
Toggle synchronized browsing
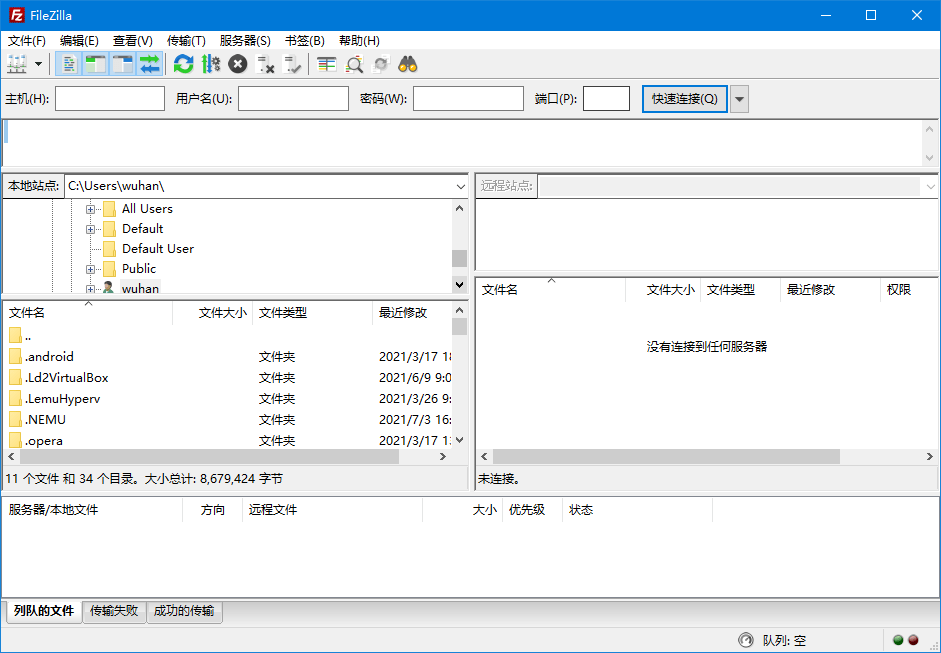pyautogui.click(x=380, y=63)
